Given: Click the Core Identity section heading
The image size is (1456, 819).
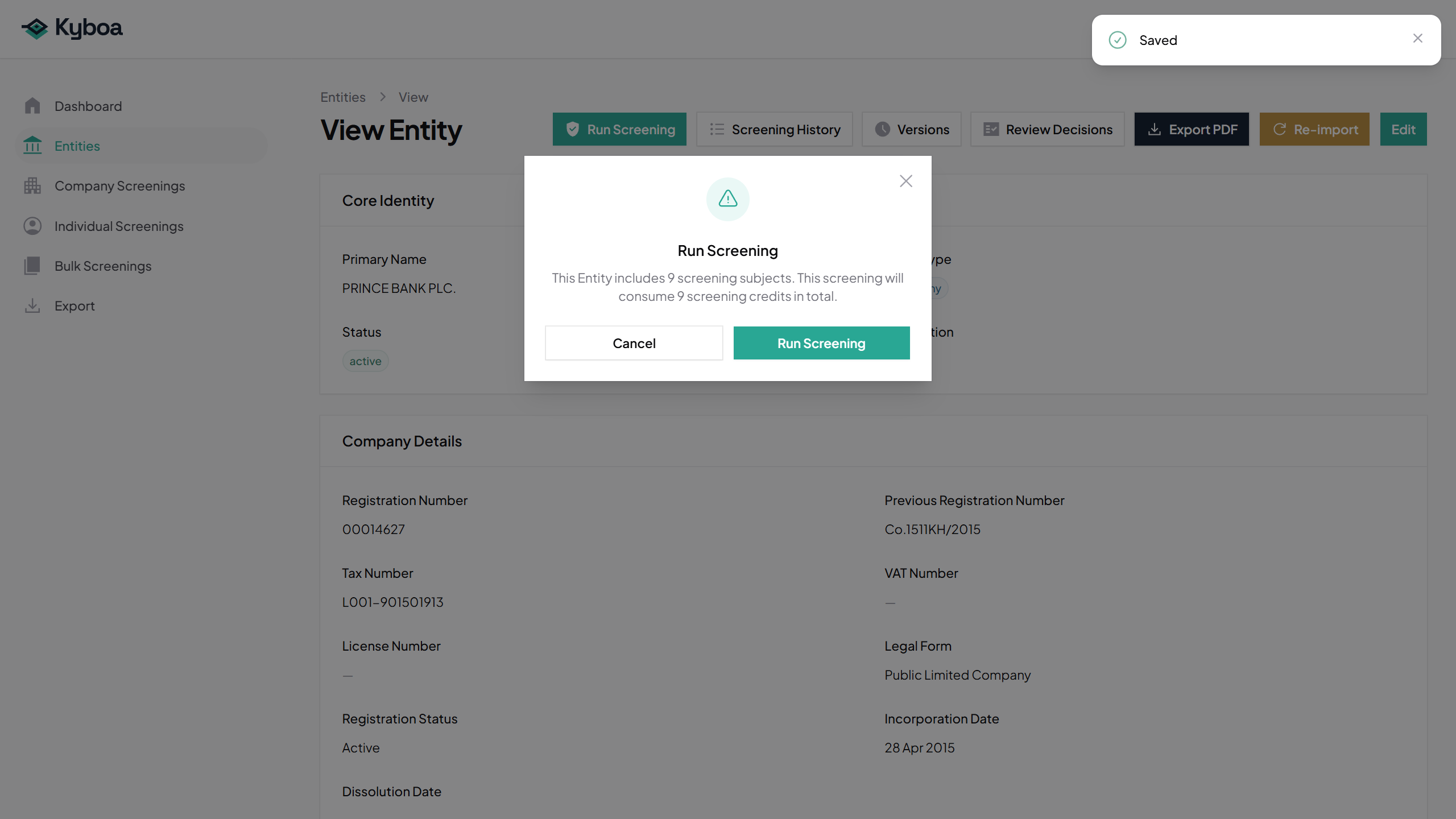Looking at the screenshot, I should 388,200.
